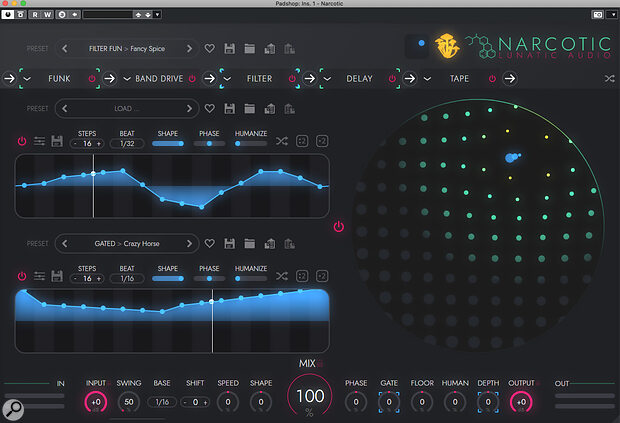Favorite the Fancy Spice global preset
This screenshot has width=620, height=423.
[210, 49]
